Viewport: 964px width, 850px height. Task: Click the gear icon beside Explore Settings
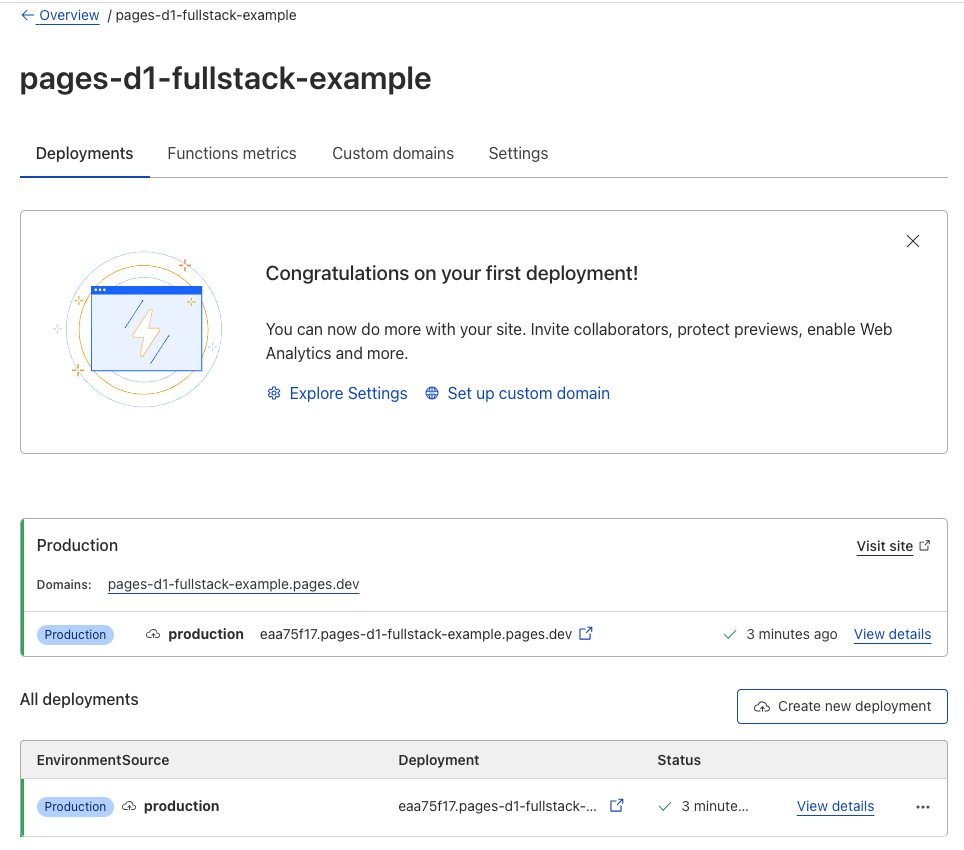click(x=274, y=394)
